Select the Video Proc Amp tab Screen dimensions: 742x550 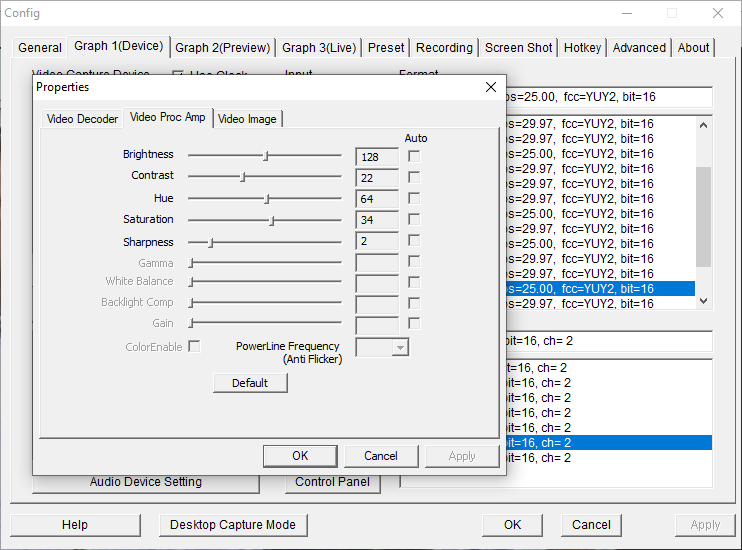(x=168, y=117)
